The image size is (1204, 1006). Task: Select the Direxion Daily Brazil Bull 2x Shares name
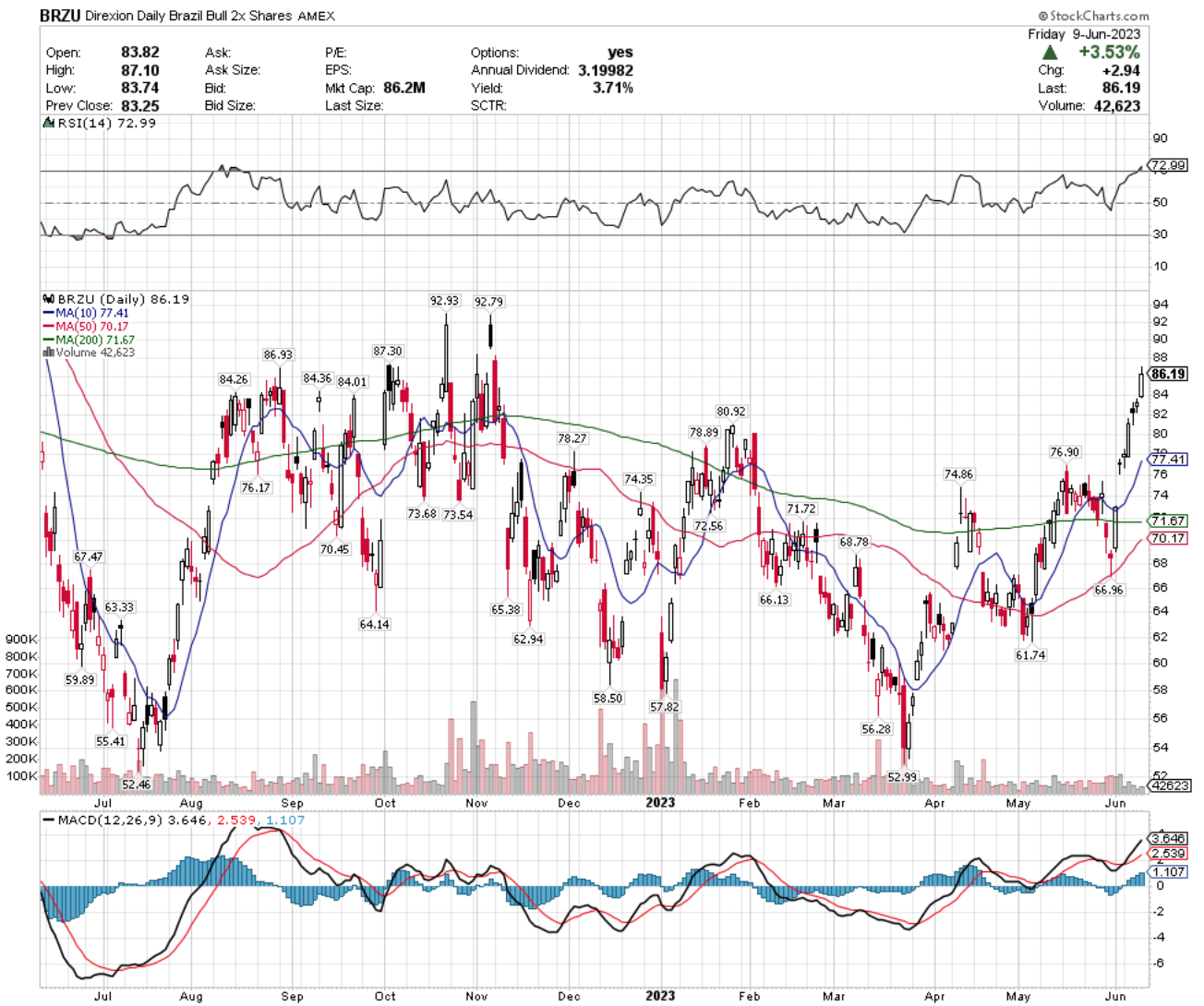click(x=189, y=16)
